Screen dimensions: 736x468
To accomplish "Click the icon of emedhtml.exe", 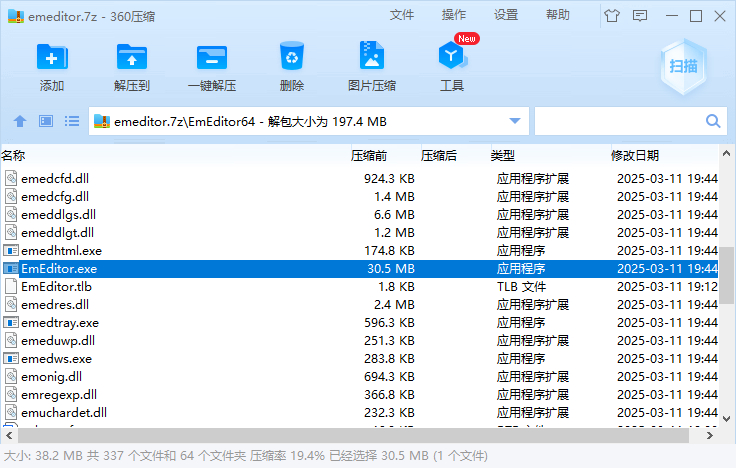I will click(x=11, y=251).
